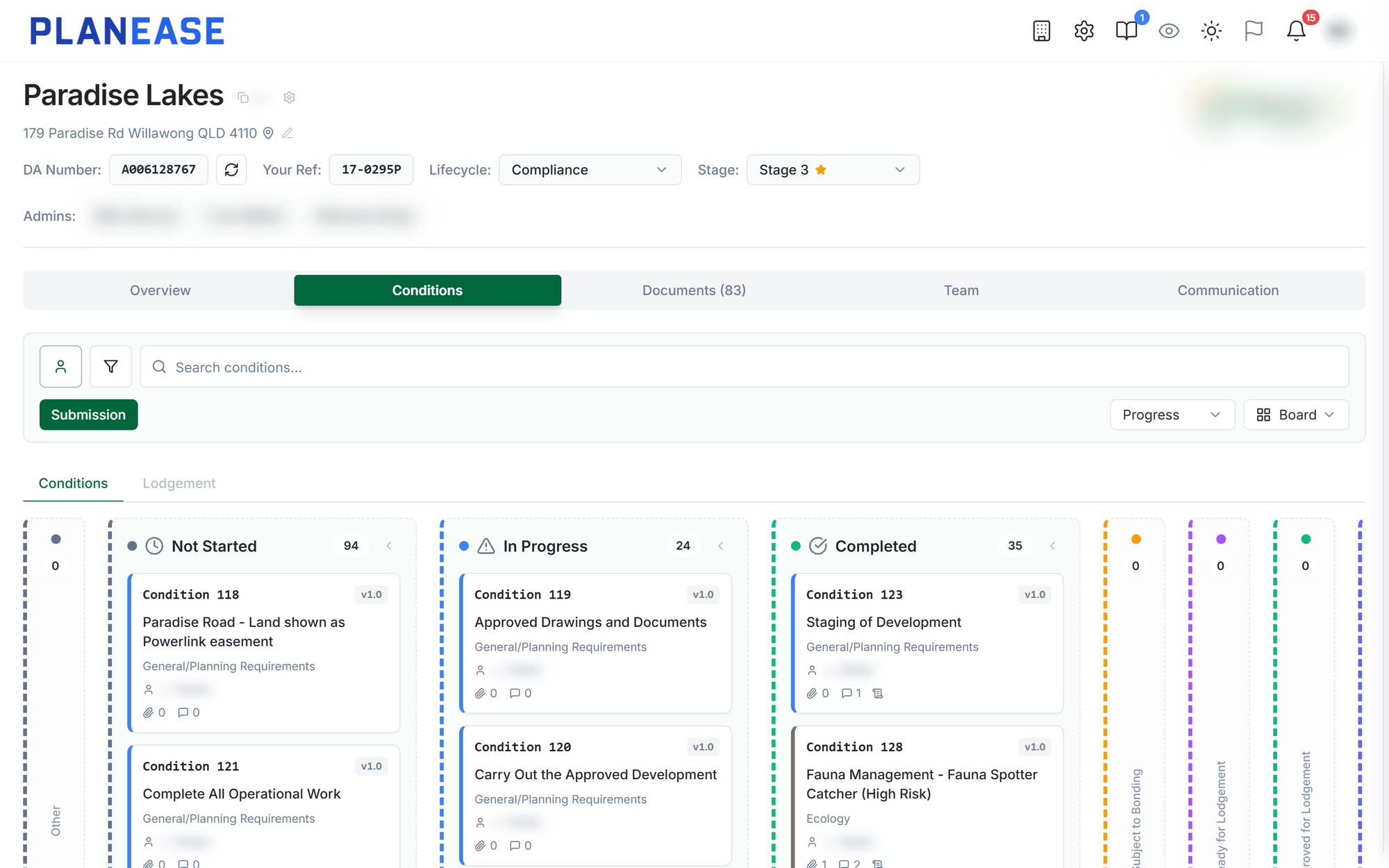Open the Stage 3 dropdown
Viewport: 1389px width, 868px height.
pyautogui.click(x=833, y=169)
